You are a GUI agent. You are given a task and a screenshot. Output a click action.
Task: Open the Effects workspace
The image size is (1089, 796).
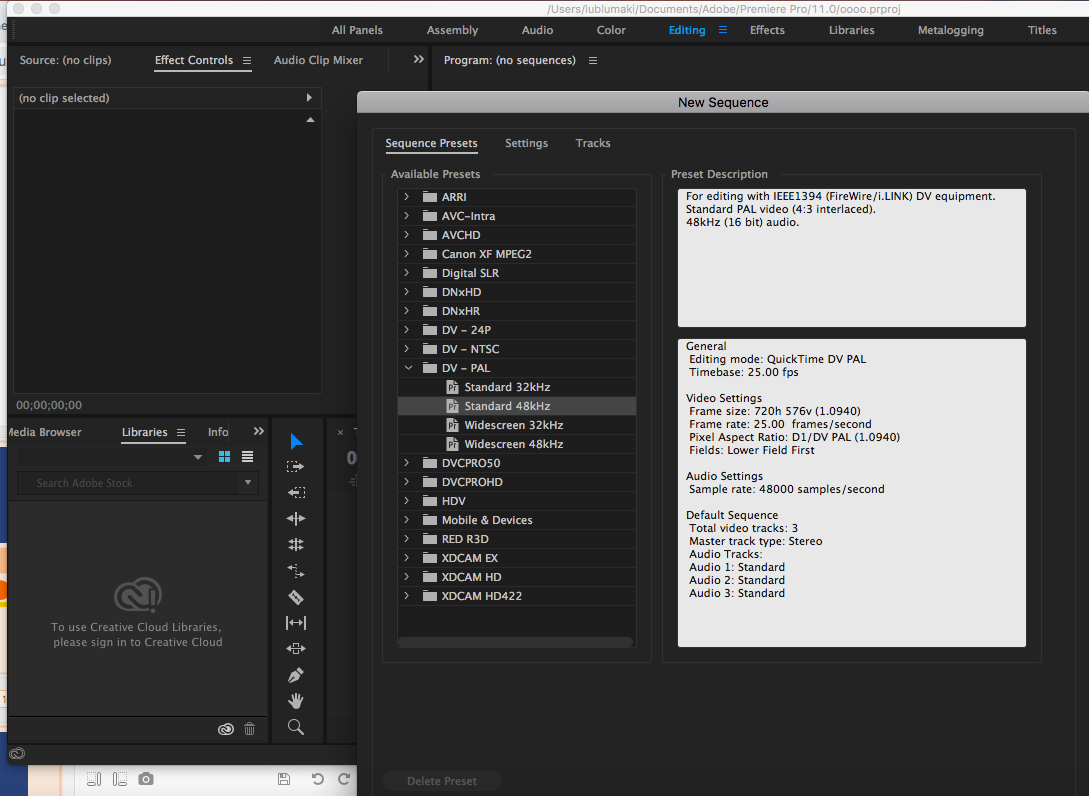767,30
